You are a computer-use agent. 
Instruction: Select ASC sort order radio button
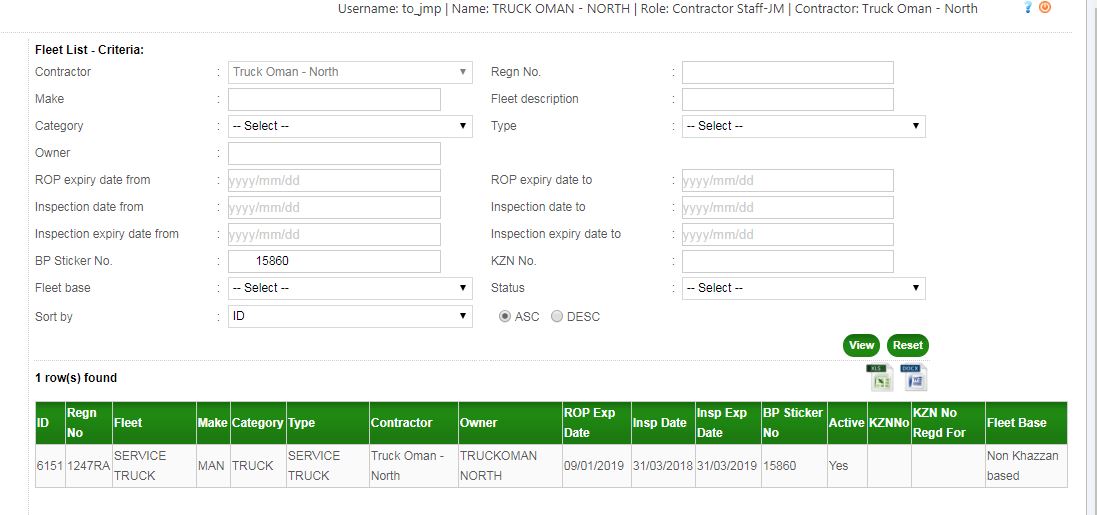click(506, 316)
